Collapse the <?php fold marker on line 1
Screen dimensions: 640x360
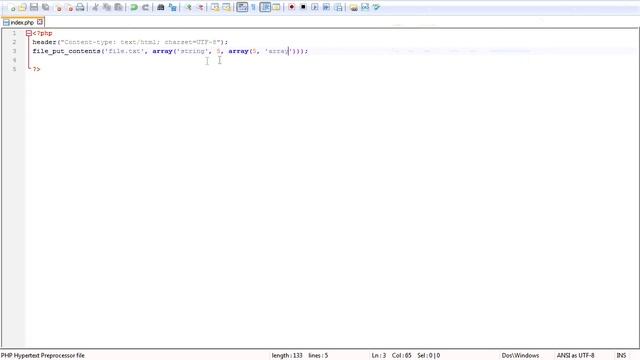click(x=29, y=33)
